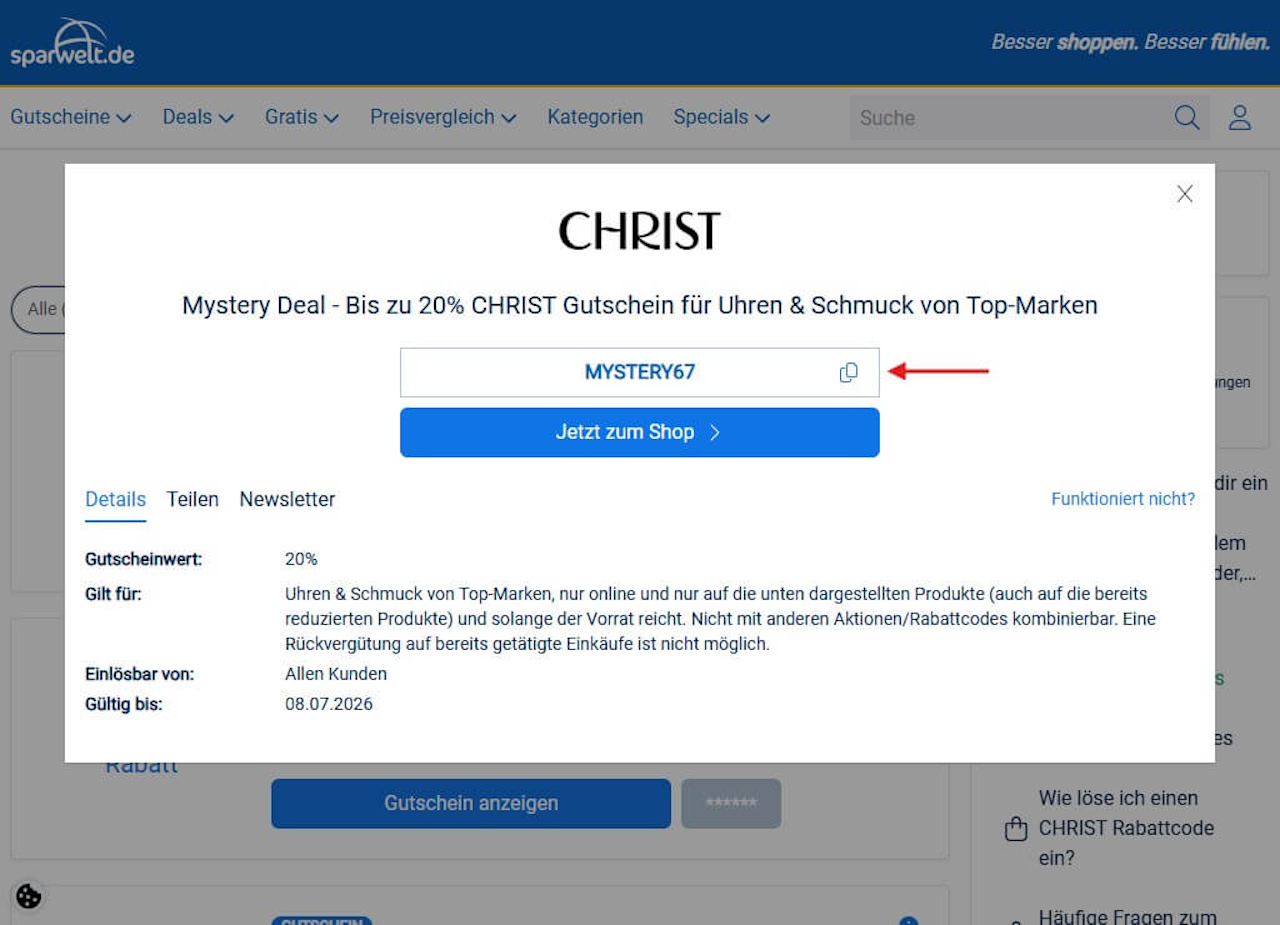Viewport: 1280px width, 925px height.
Task: Click the shopping bag icon beside Rabattcode question
Action: [1016, 829]
